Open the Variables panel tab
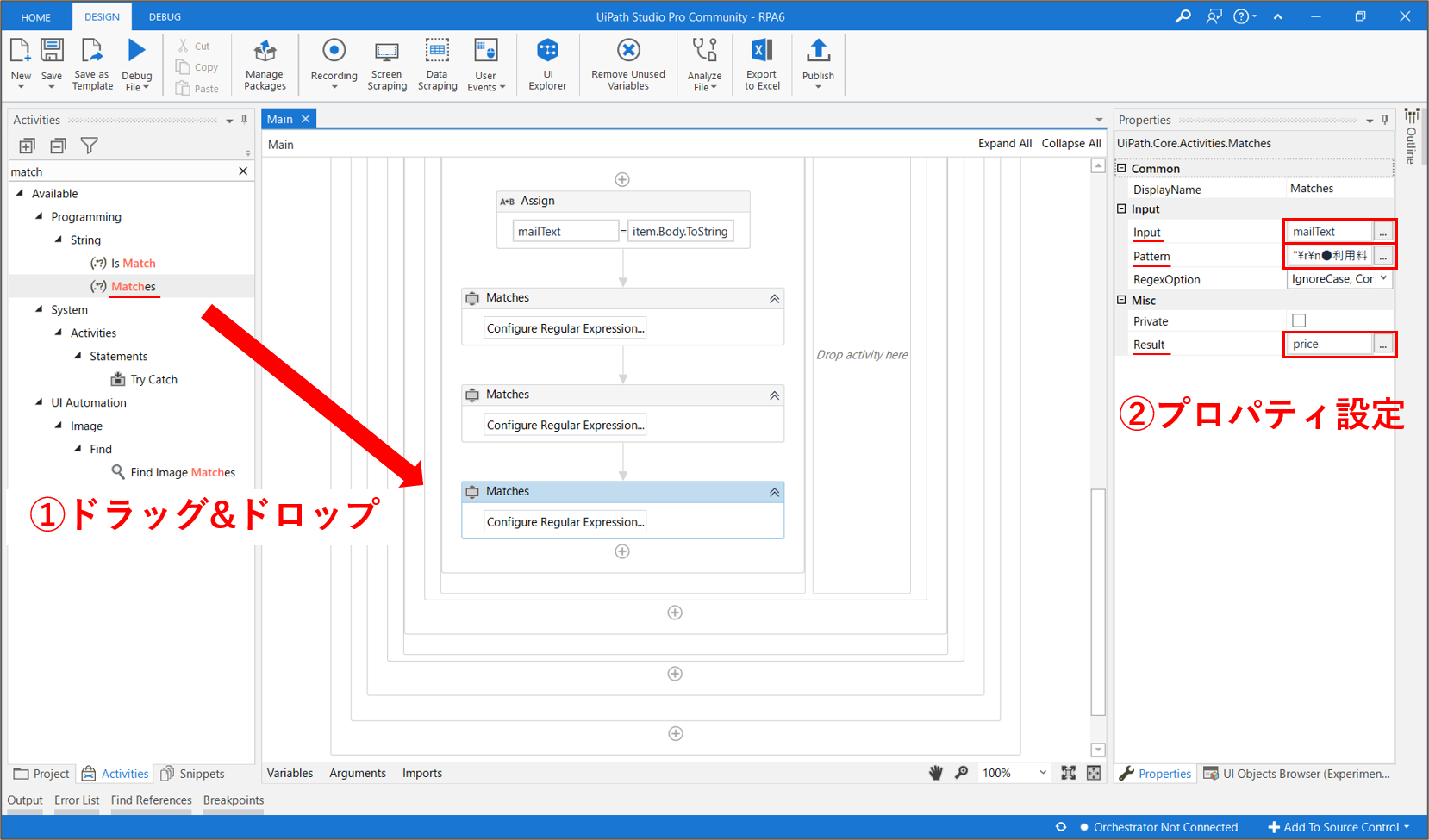Screen dimensions: 1429x840 290,773
